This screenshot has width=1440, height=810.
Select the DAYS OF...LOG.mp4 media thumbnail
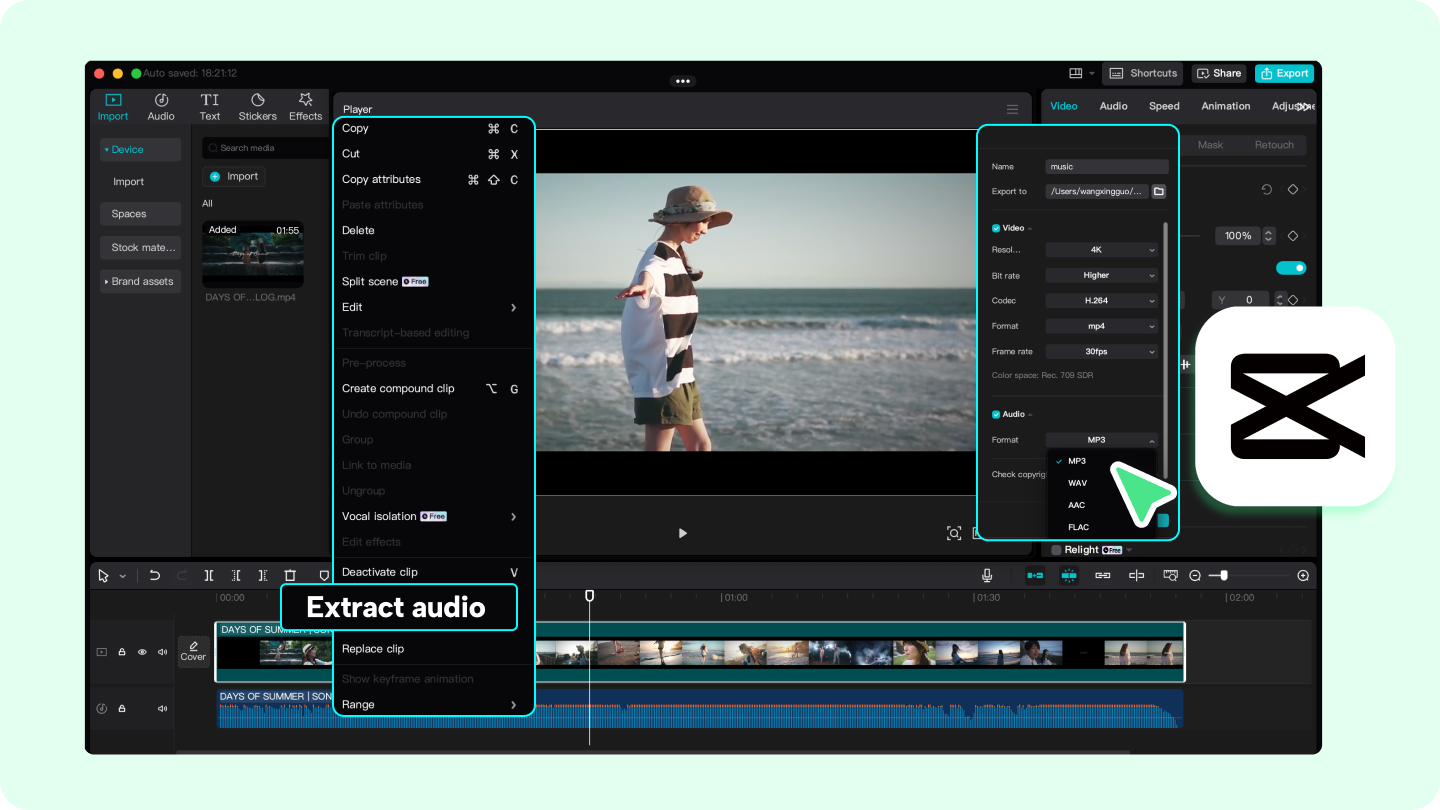point(252,254)
